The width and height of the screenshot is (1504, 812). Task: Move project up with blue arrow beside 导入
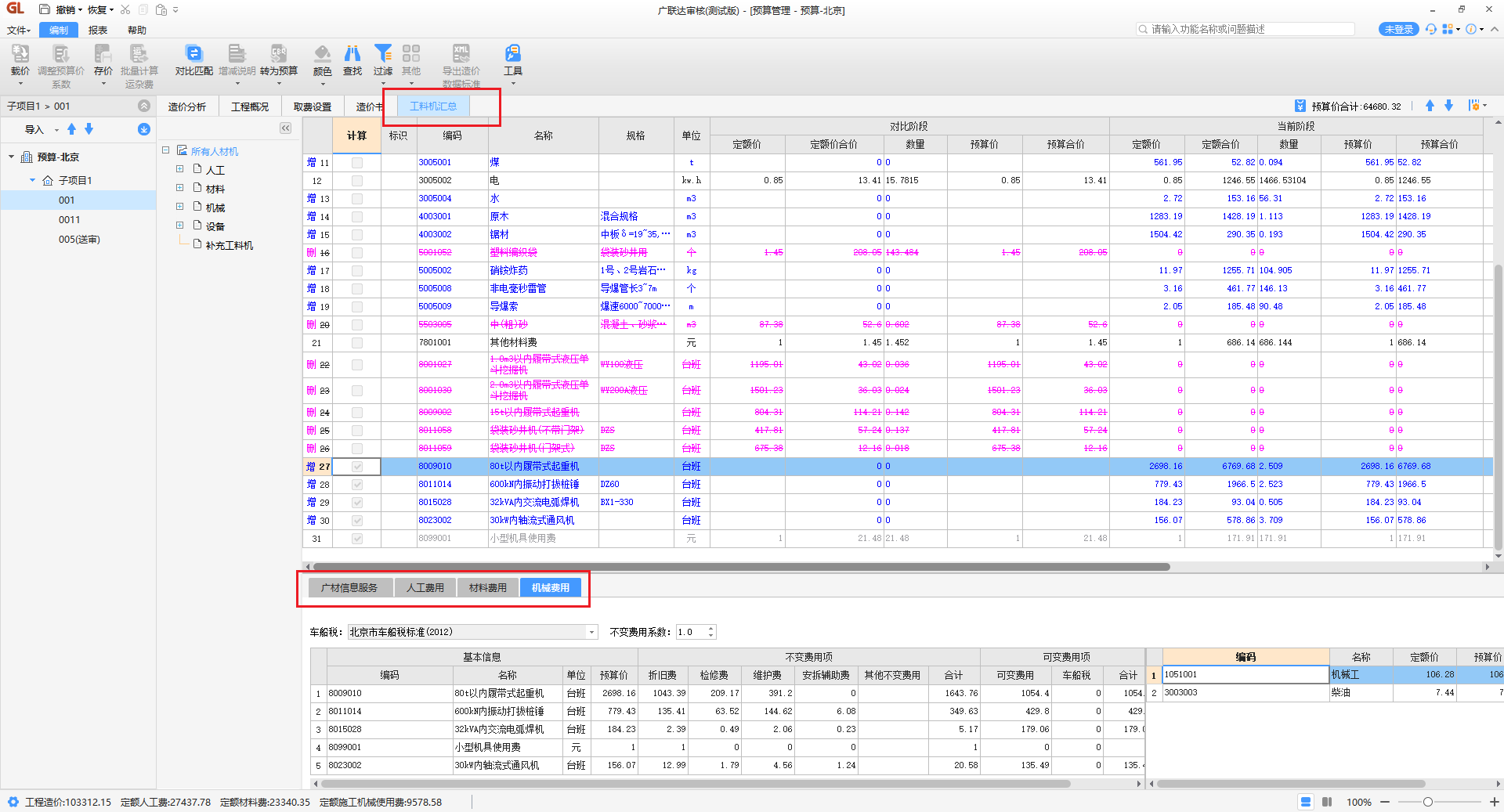(x=72, y=129)
